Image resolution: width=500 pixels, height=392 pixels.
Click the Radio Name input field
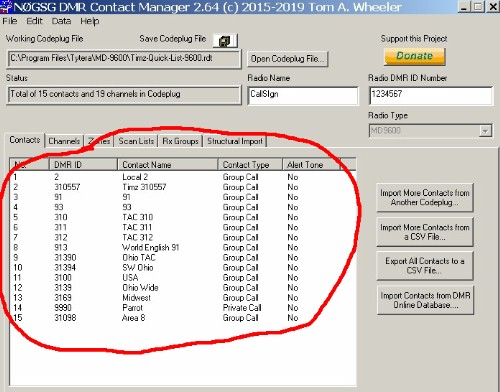(303, 96)
